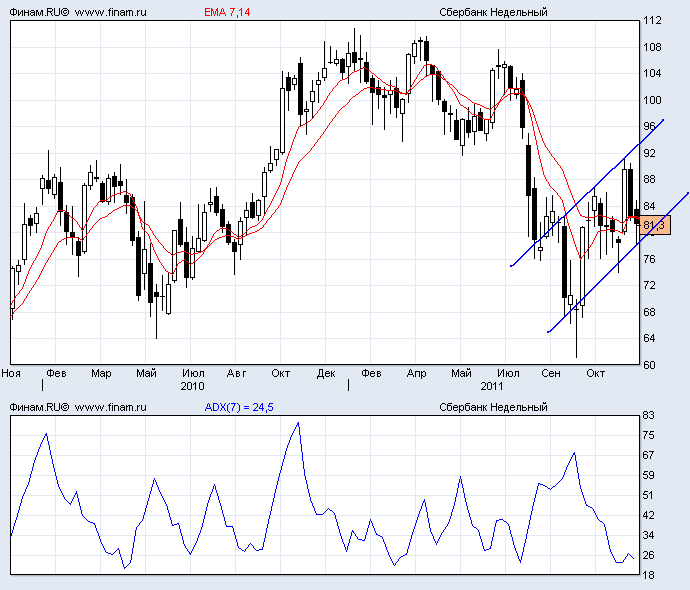The height and width of the screenshot is (590, 690).
Task: Open www.finam.ru text above the ADX chart
Action: click(x=110, y=407)
